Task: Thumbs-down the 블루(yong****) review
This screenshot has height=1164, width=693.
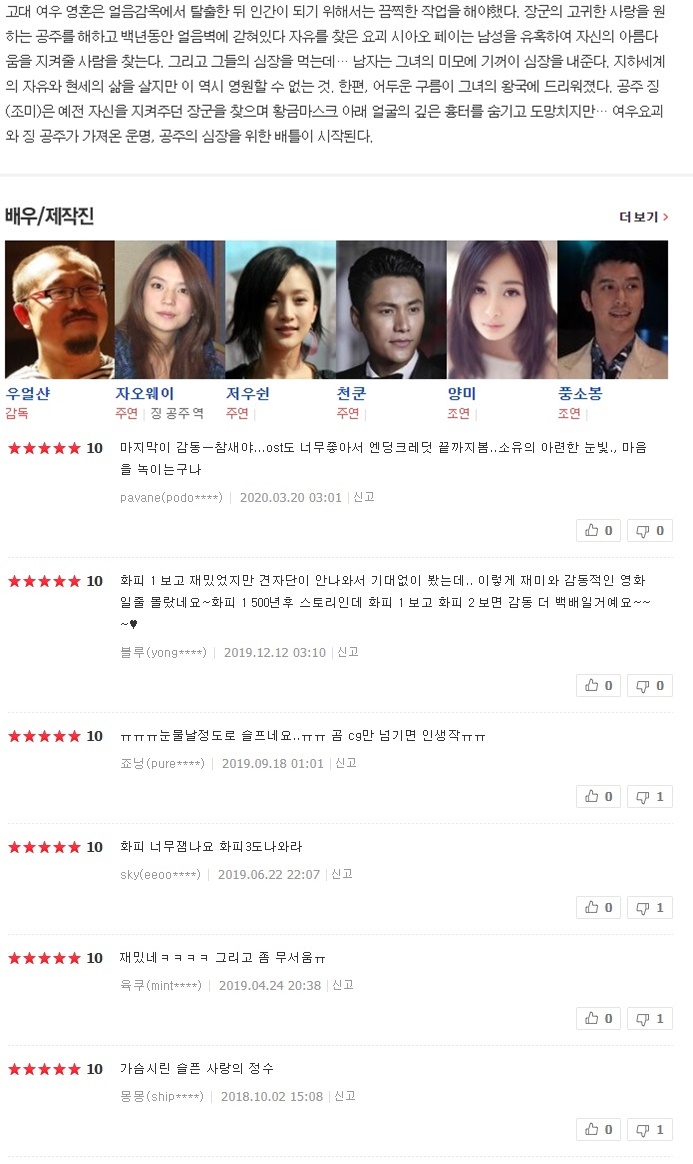Action: (650, 686)
